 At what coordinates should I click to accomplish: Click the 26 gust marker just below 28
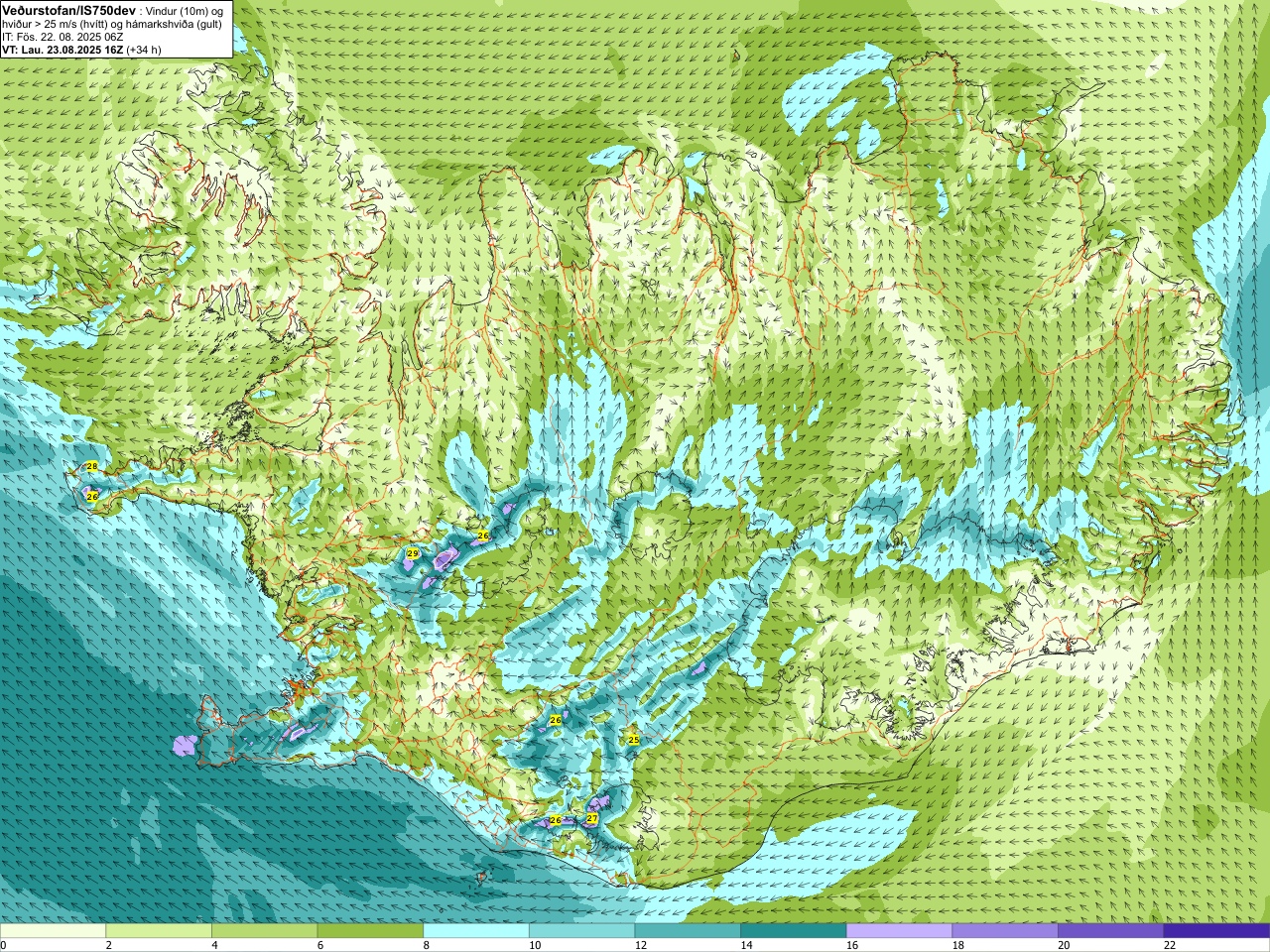click(91, 496)
